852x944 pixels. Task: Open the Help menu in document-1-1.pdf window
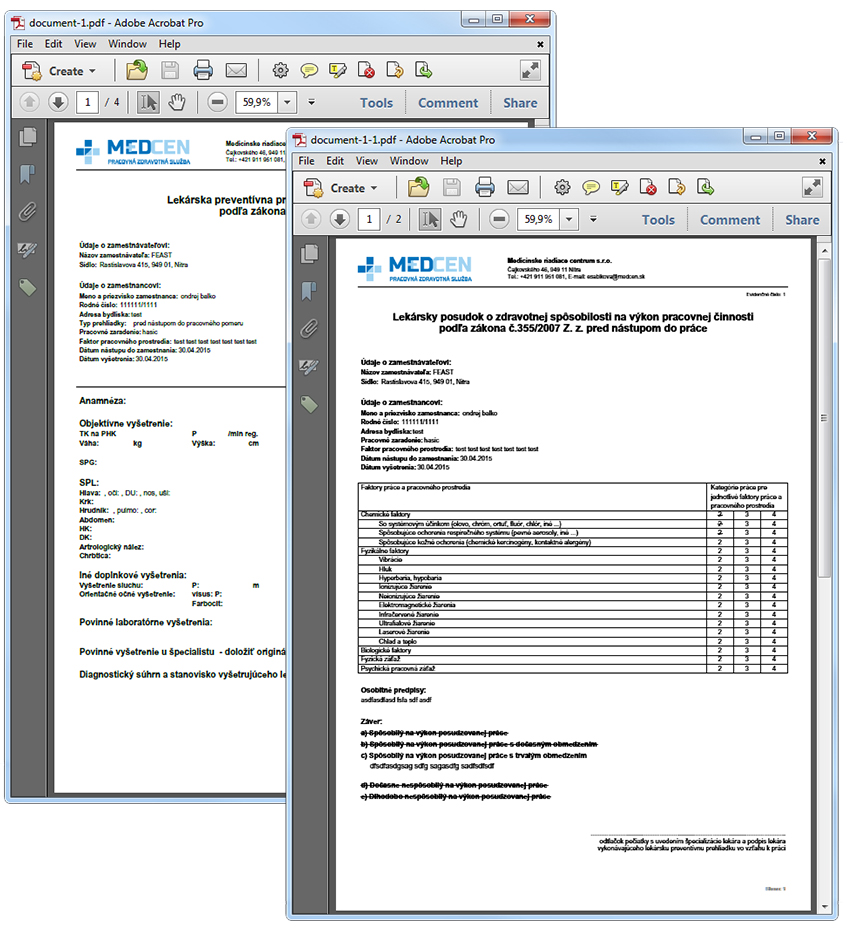pyautogui.click(x=451, y=161)
